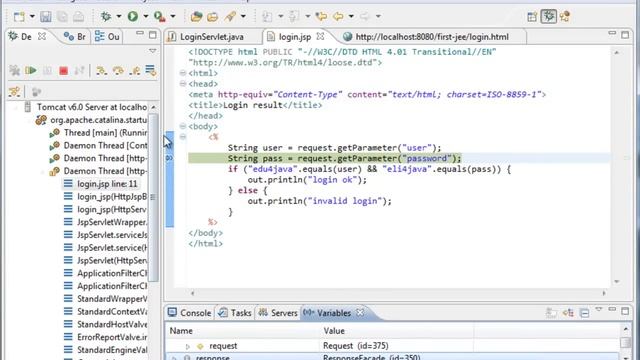This screenshot has height=360, width=640.
Task: Click the Open Perspective icon
Action: tap(532, 17)
